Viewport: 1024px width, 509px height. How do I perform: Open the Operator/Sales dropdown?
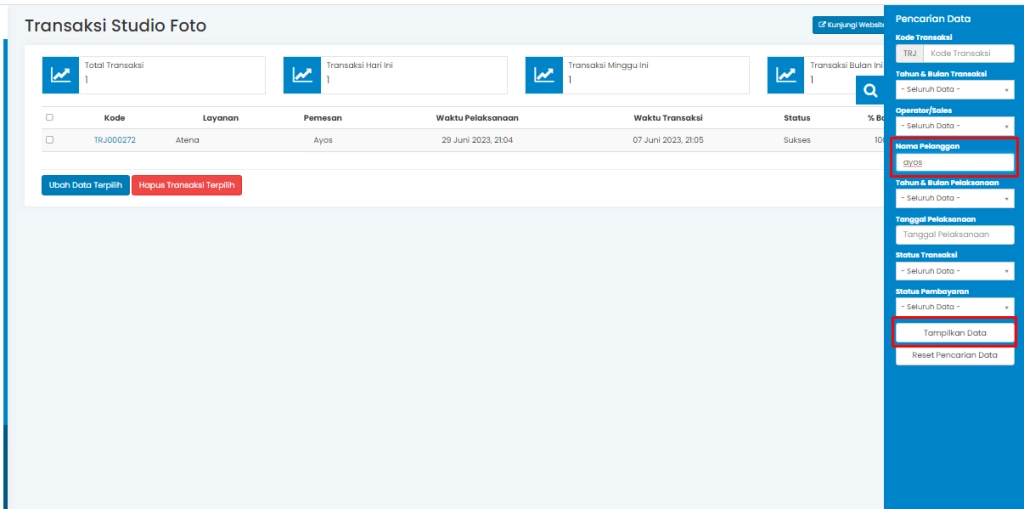pos(954,126)
